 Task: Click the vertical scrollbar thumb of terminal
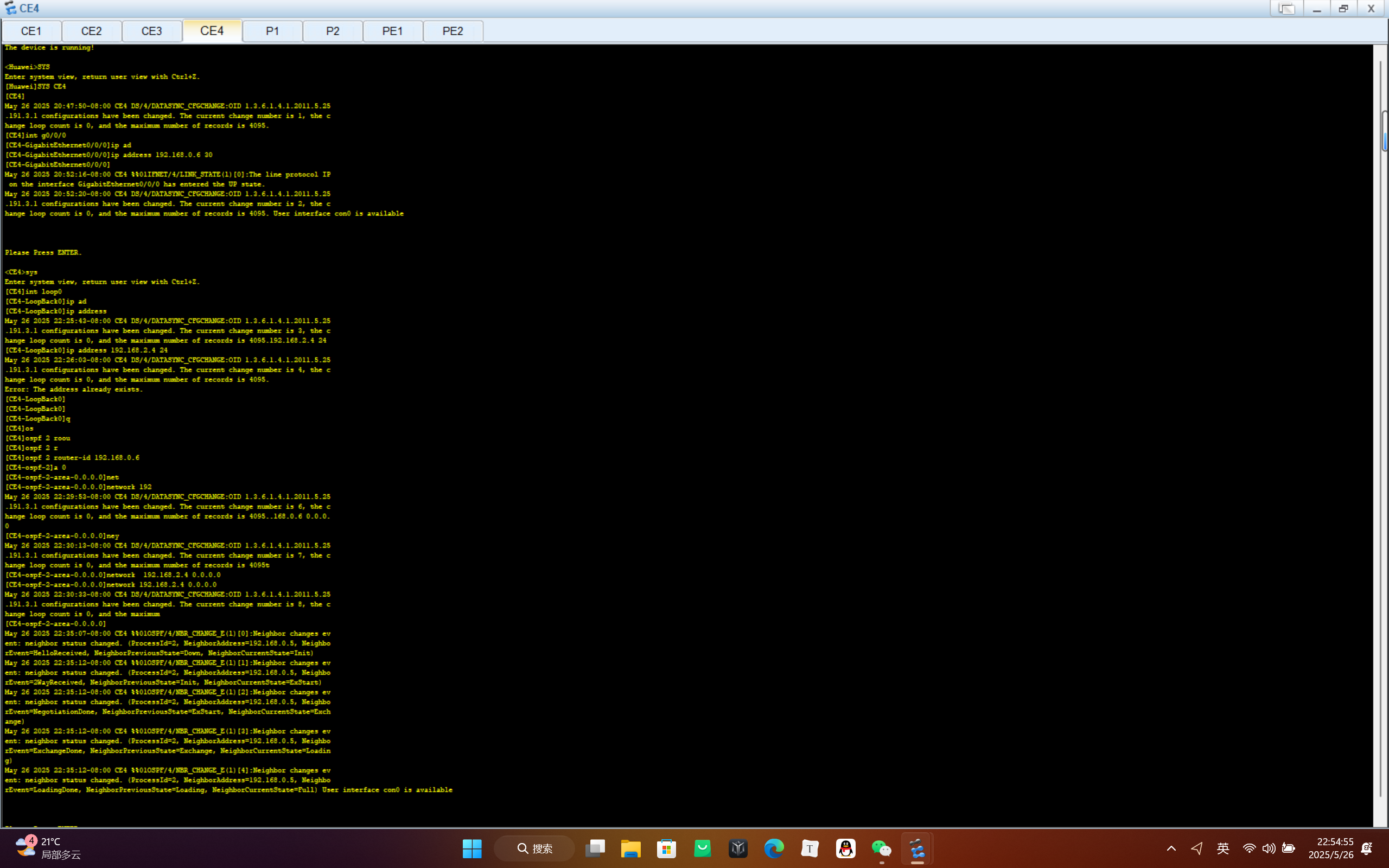click(1385, 131)
